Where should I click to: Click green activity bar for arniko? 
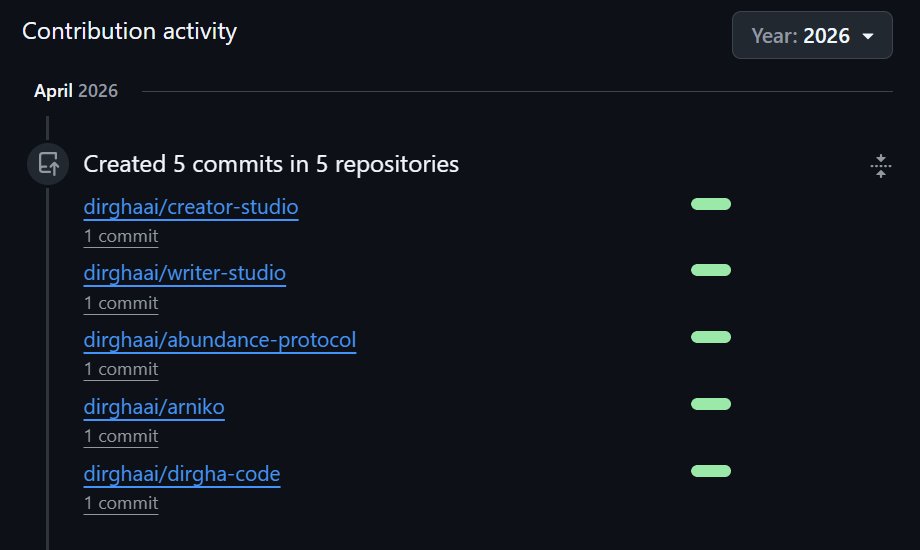(x=711, y=404)
